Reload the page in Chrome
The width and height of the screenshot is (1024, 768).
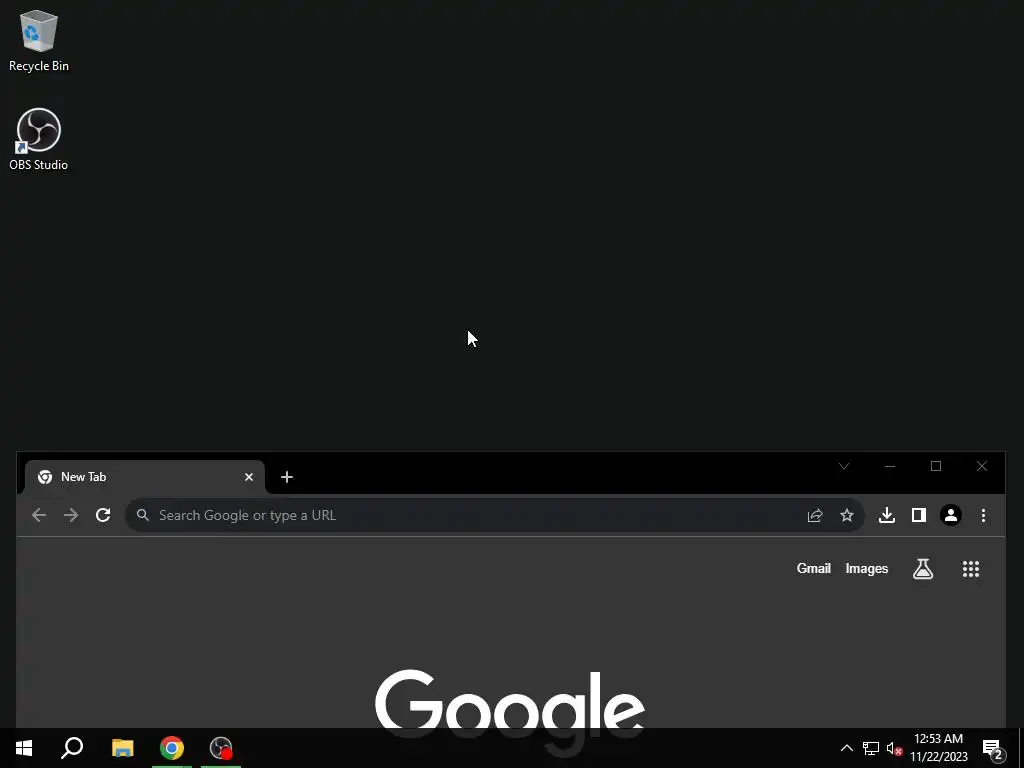click(103, 515)
